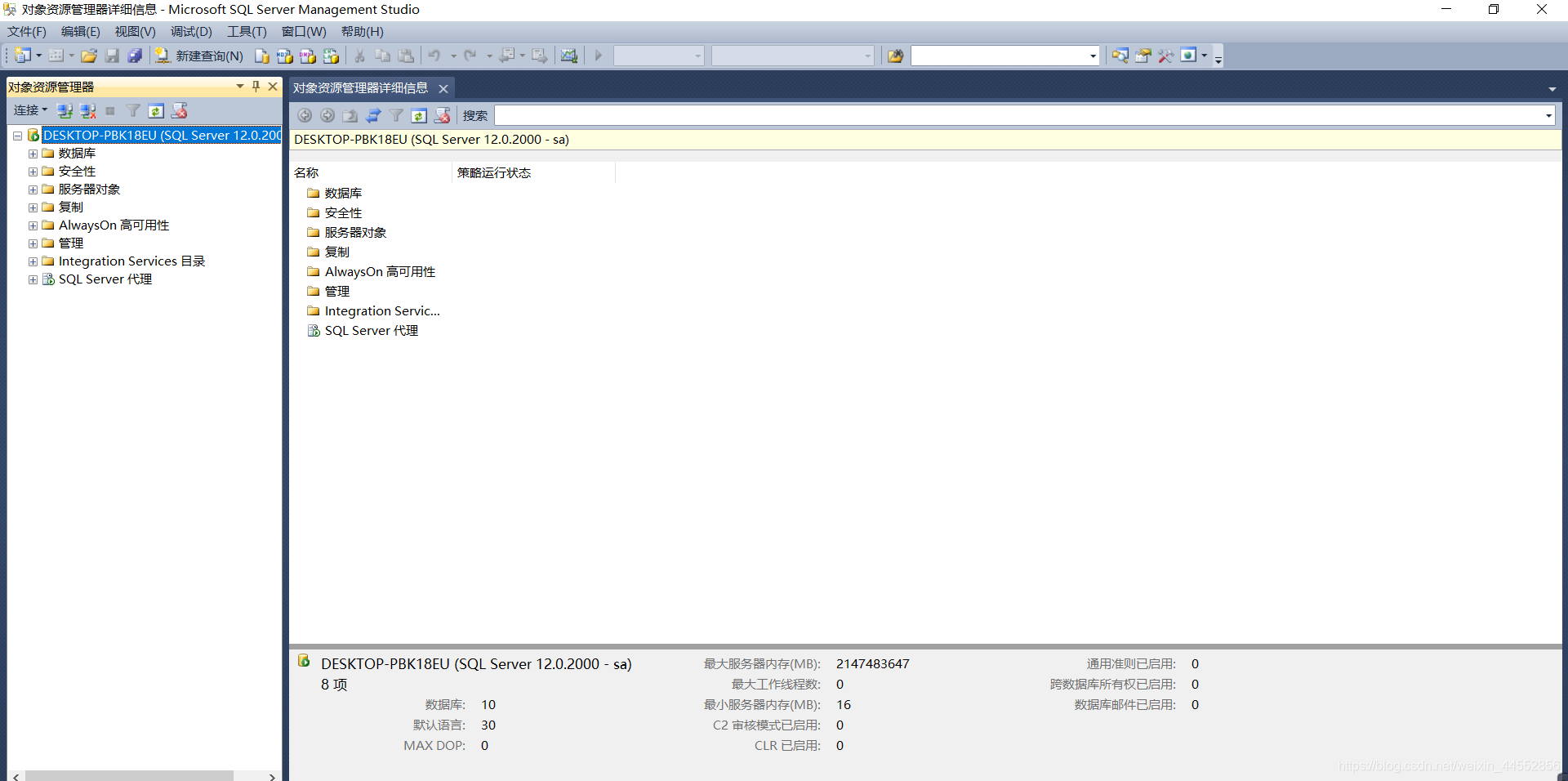Screen dimensions: 1568x781
Task: Close the 对象资源管理器详细信息 tab
Action: [x=443, y=88]
